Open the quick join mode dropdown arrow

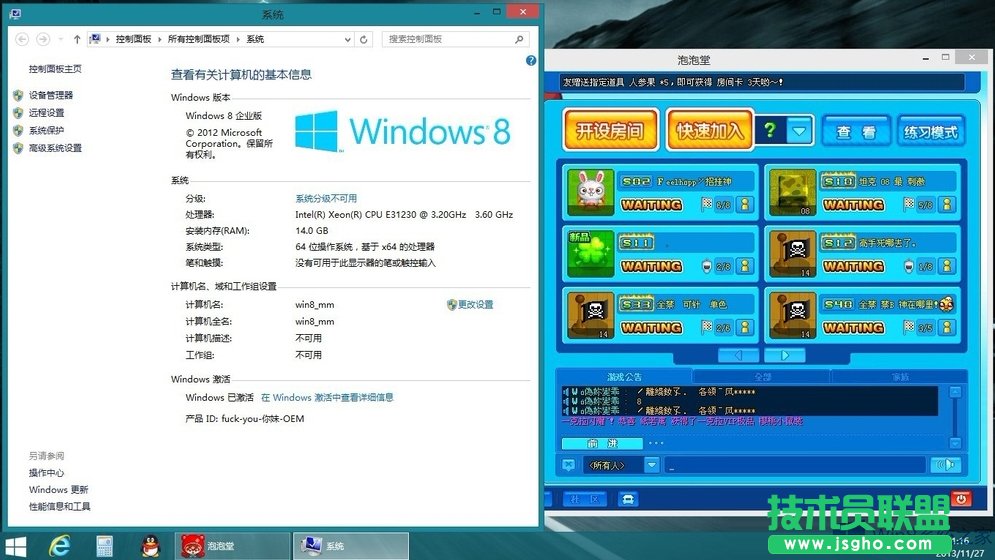point(799,131)
